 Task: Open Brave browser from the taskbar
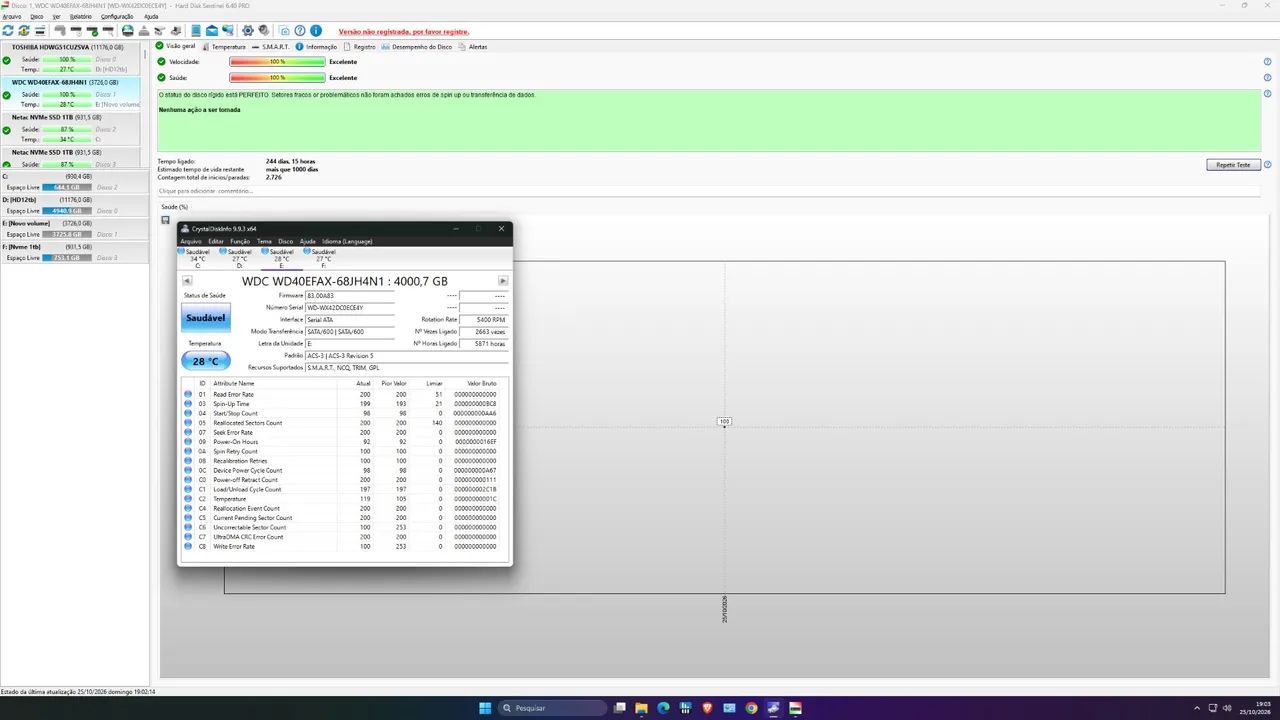click(708, 708)
